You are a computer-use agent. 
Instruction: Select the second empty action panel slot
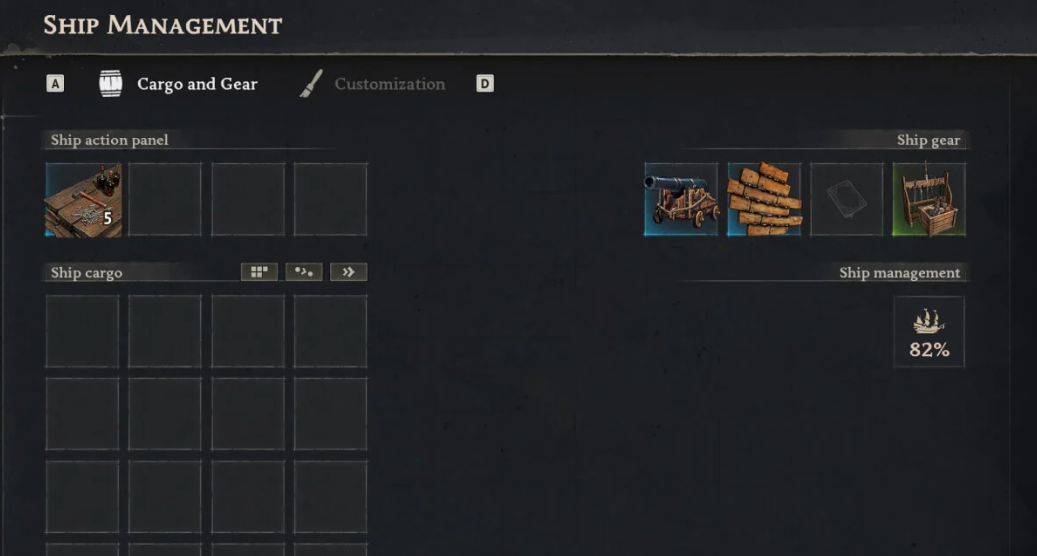[165, 200]
